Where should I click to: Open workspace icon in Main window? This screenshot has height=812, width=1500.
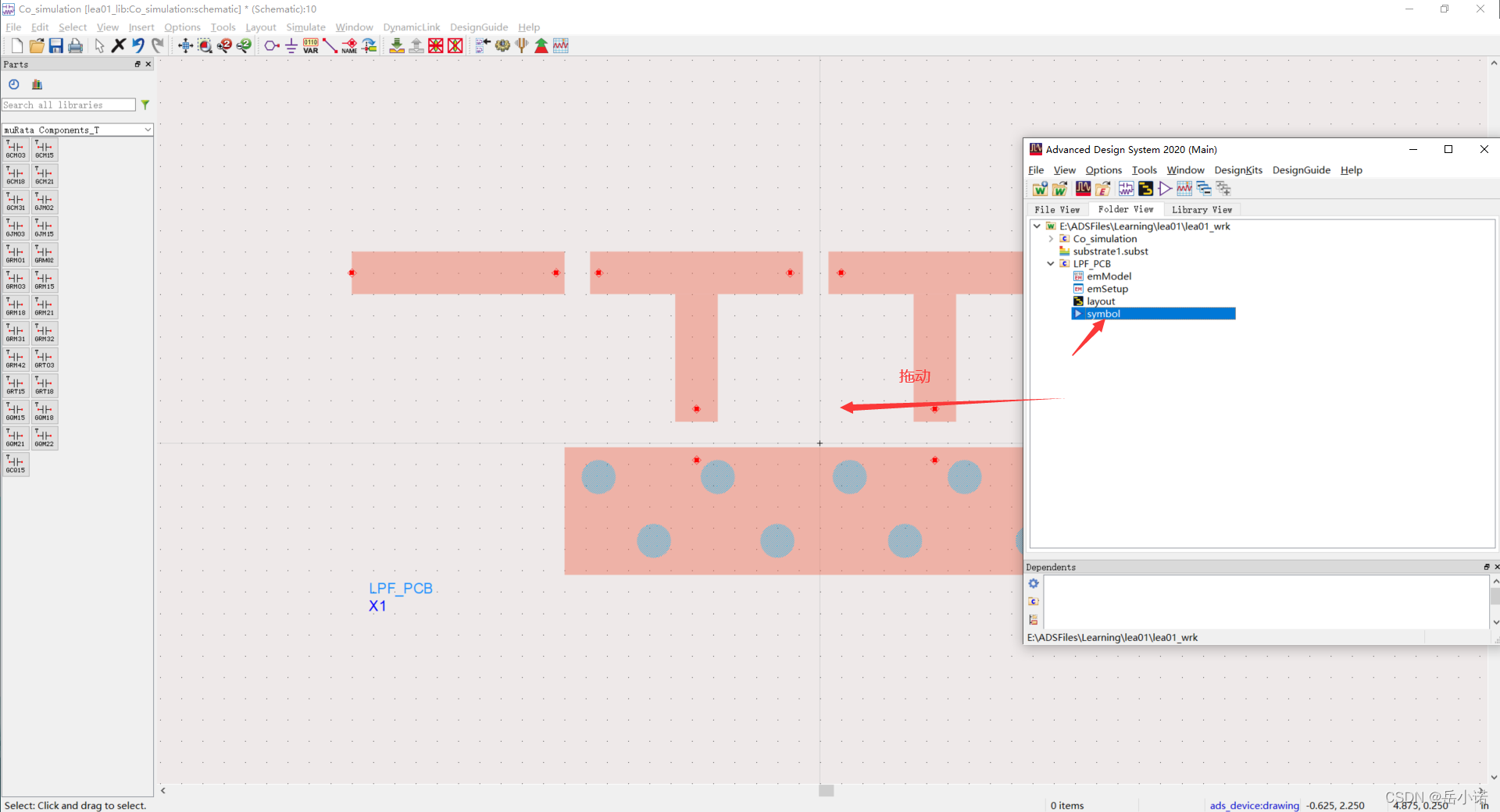point(1059,189)
